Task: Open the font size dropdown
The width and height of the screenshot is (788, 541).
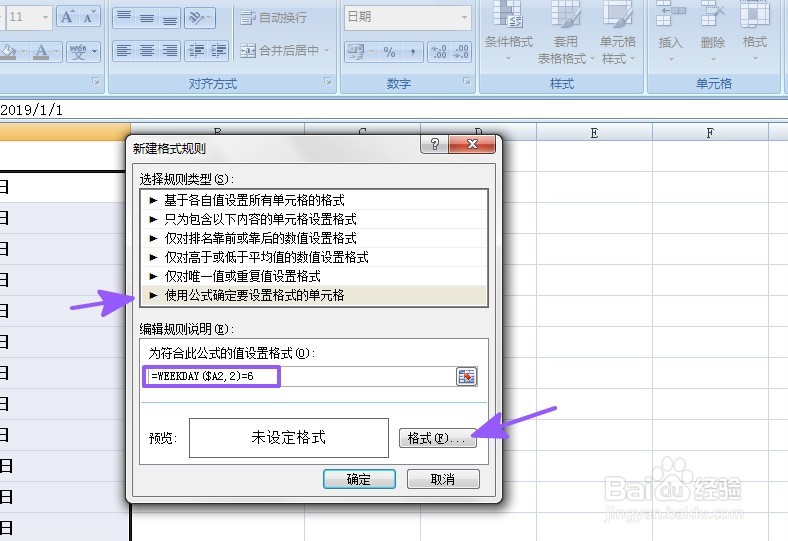Action: click(45, 17)
